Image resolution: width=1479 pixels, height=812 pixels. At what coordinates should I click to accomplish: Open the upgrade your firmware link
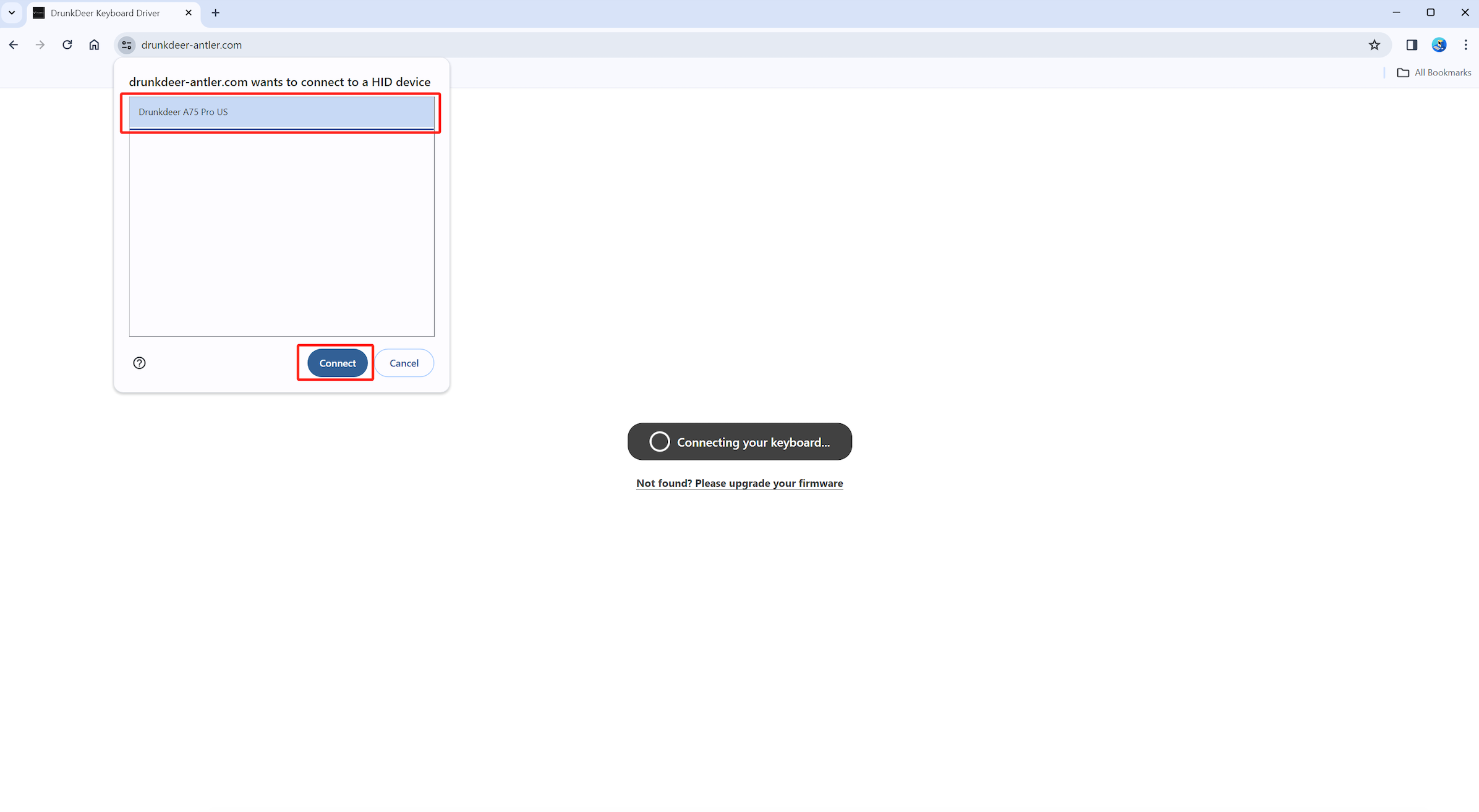[739, 483]
